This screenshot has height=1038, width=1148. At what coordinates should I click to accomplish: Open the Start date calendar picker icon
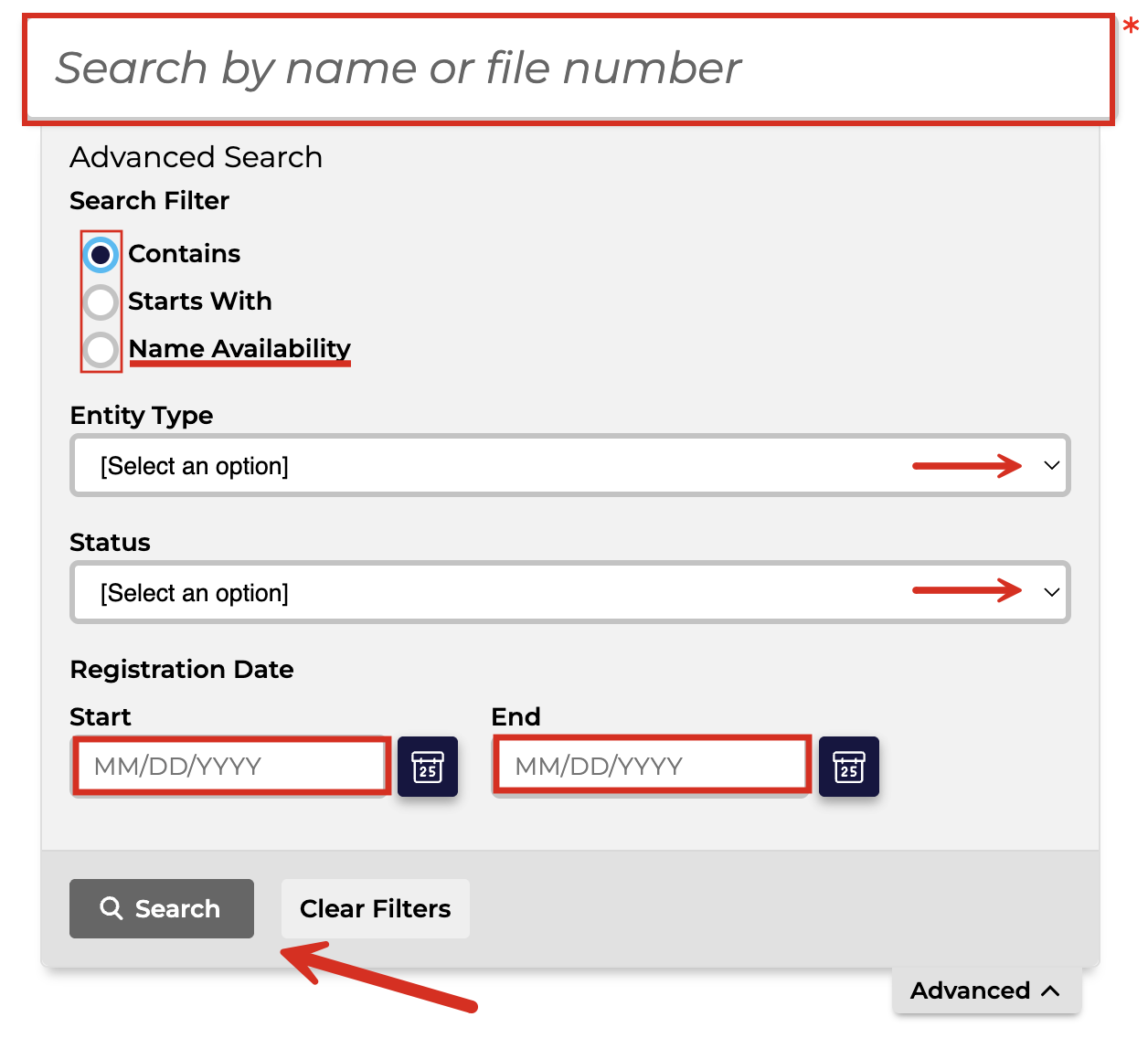click(428, 767)
